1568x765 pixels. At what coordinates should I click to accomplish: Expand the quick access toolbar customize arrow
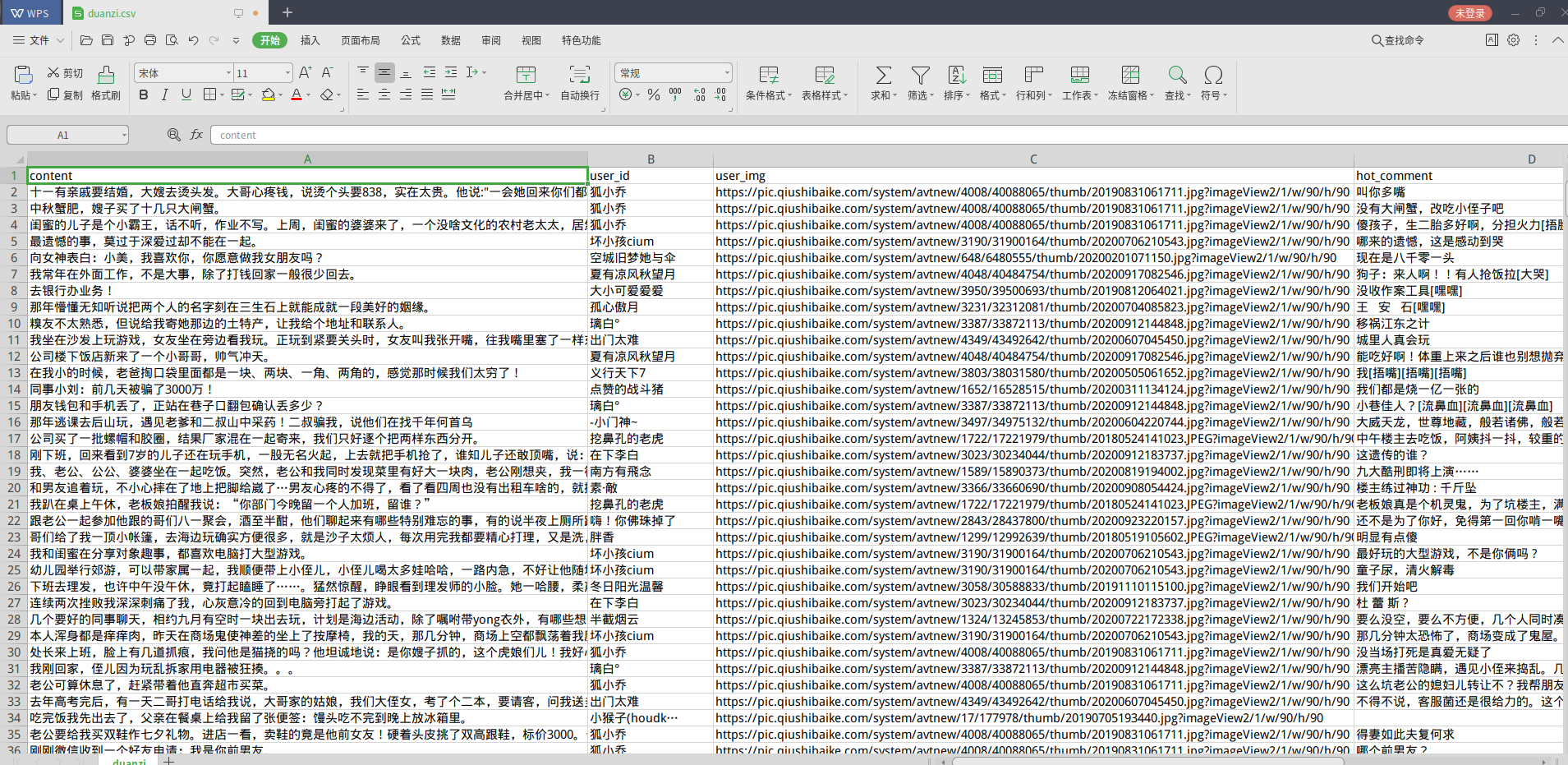(x=236, y=40)
